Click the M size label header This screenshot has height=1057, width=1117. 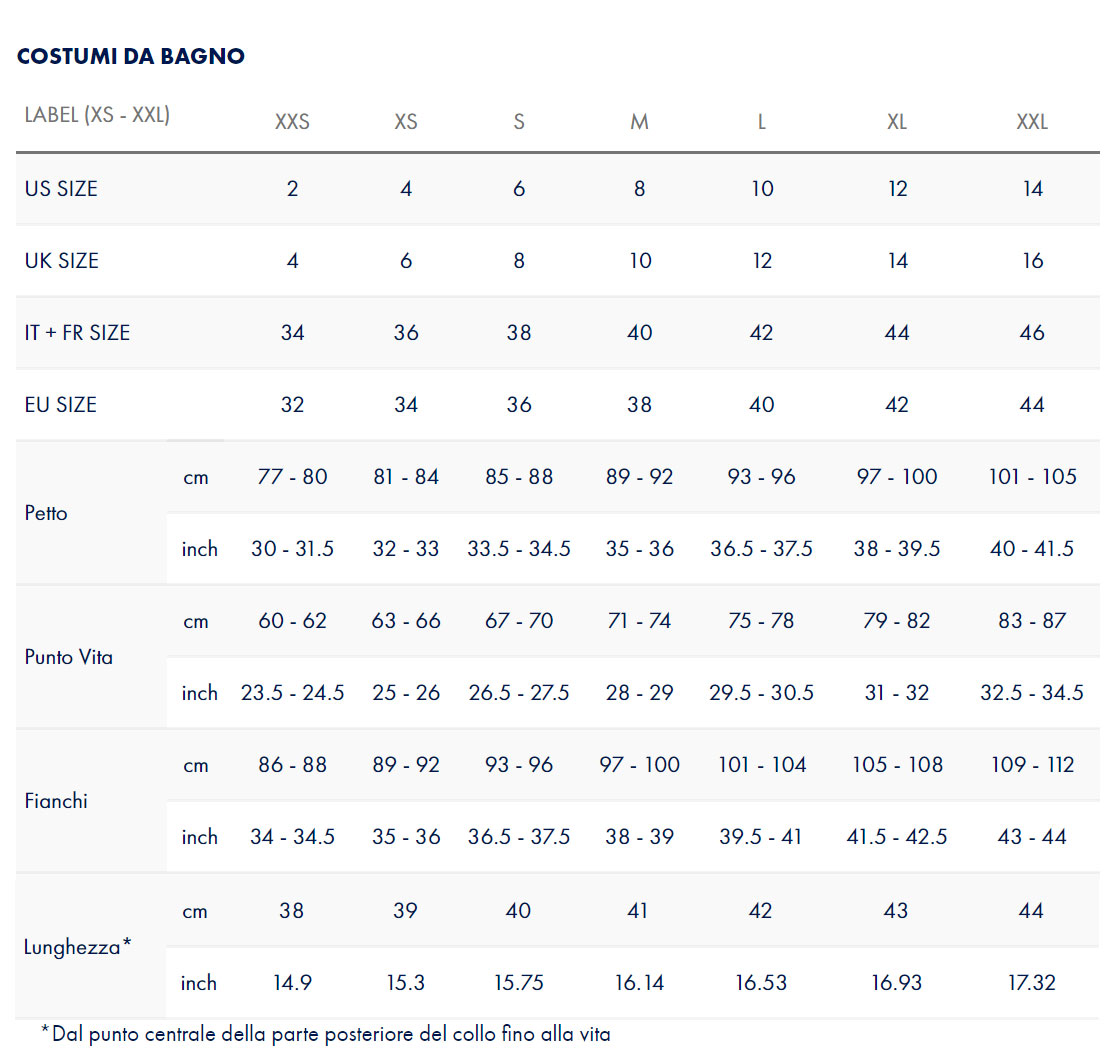(639, 122)
